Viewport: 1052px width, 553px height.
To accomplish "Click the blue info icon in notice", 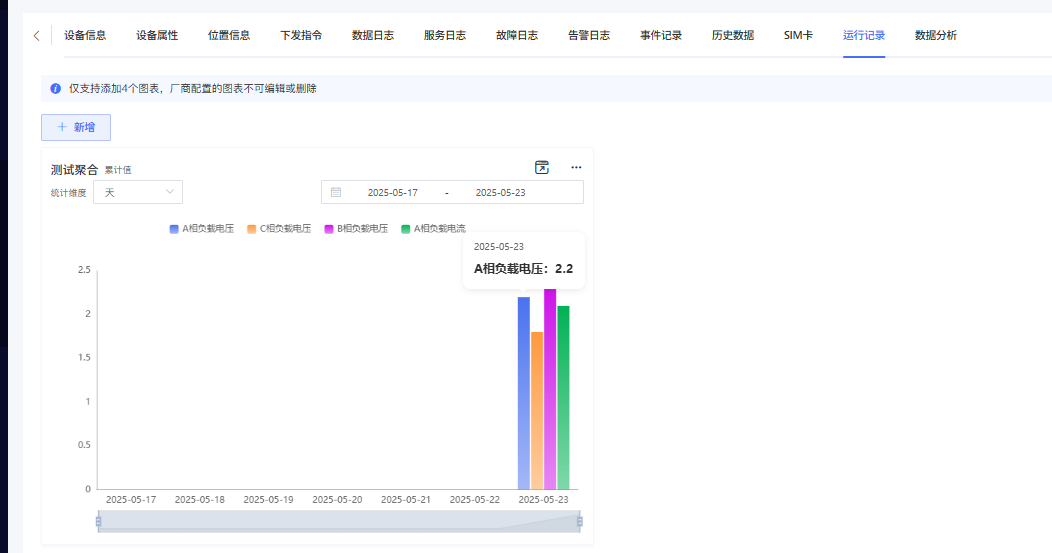I will 56,89.
